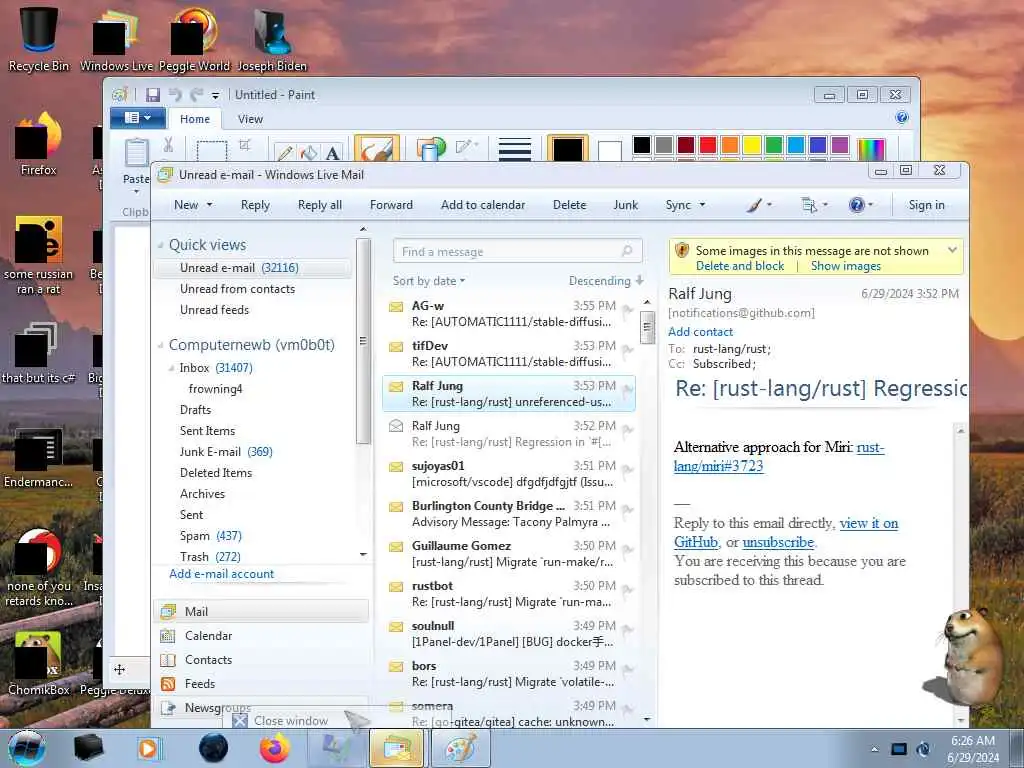The width and height of the screenshot is (1024, 768).
Task: Toggle the flag on the sujoyas01 message
Action: click(628, 472)
